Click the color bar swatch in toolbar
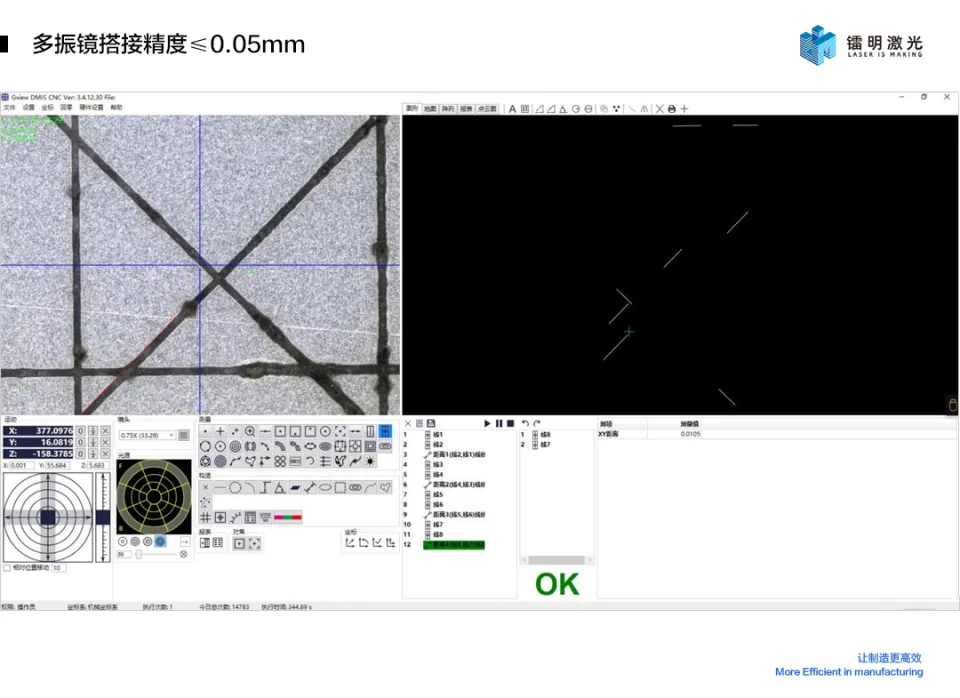The width and height of the screenshot is (960, 698). point(288,517)
